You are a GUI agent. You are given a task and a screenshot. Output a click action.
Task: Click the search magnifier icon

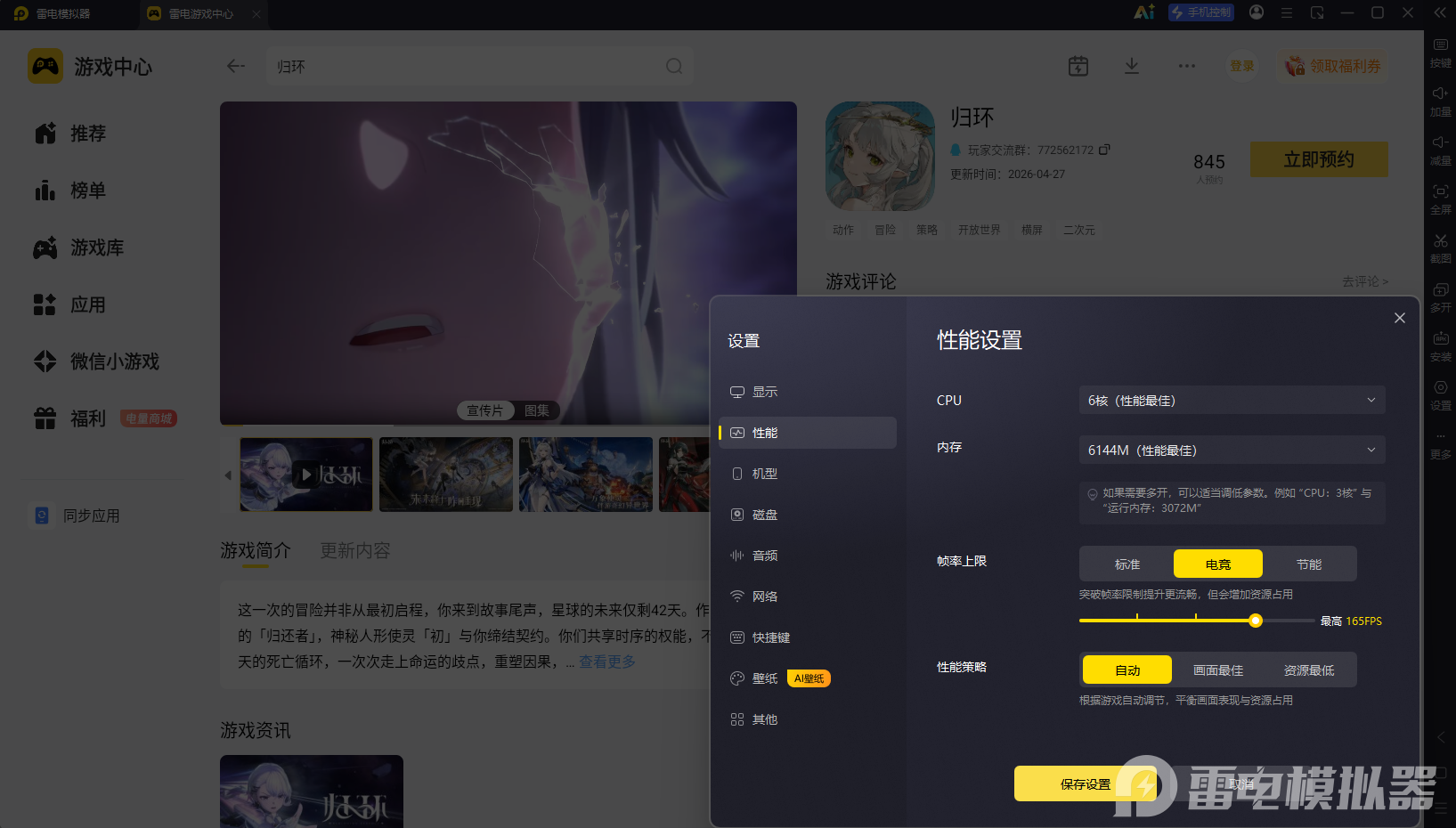point(674,66)
